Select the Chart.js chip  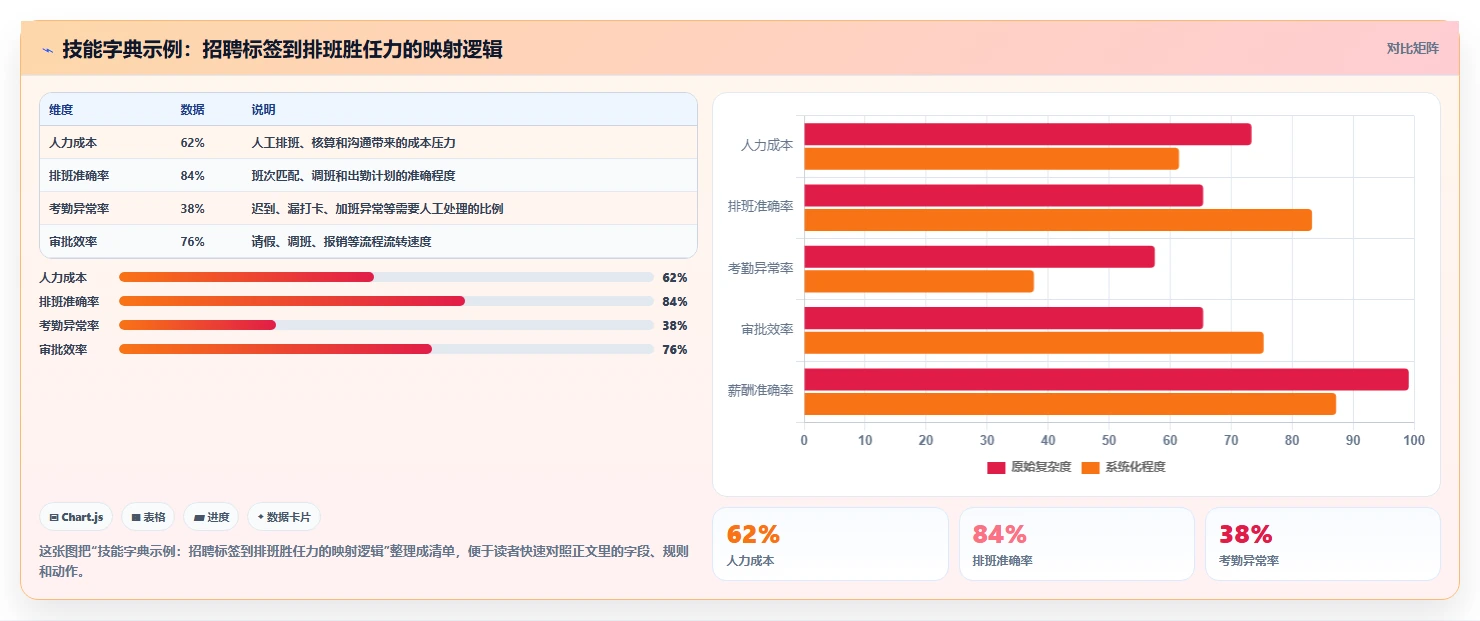77,517
